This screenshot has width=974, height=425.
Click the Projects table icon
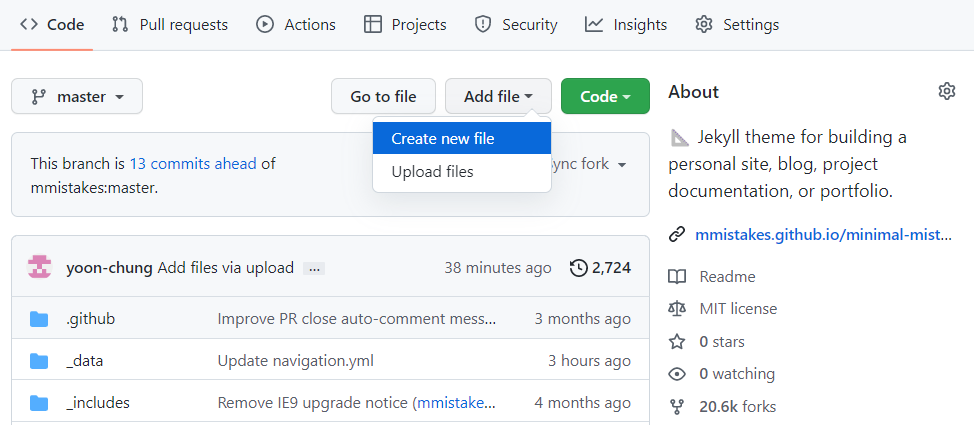click(x=373, y=25)
